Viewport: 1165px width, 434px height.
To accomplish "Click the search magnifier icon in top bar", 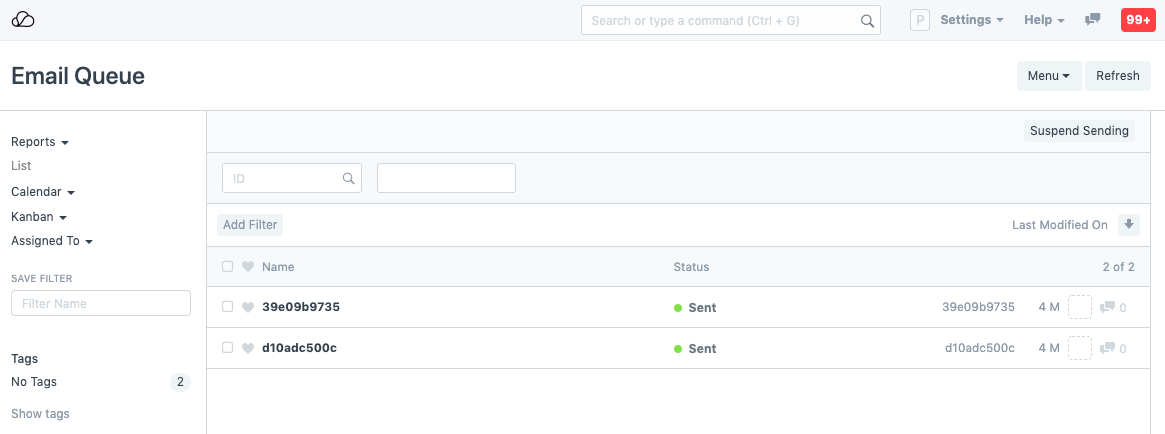I will 867,20.
